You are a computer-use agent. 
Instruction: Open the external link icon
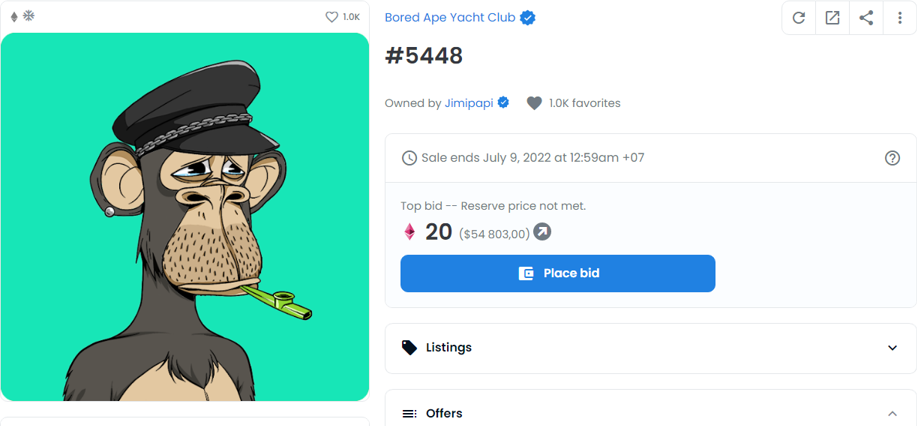[832, 18]
